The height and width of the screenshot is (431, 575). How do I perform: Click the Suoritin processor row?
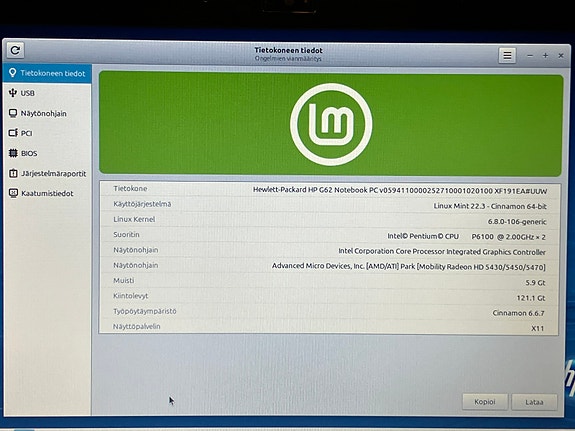(330, 235)
